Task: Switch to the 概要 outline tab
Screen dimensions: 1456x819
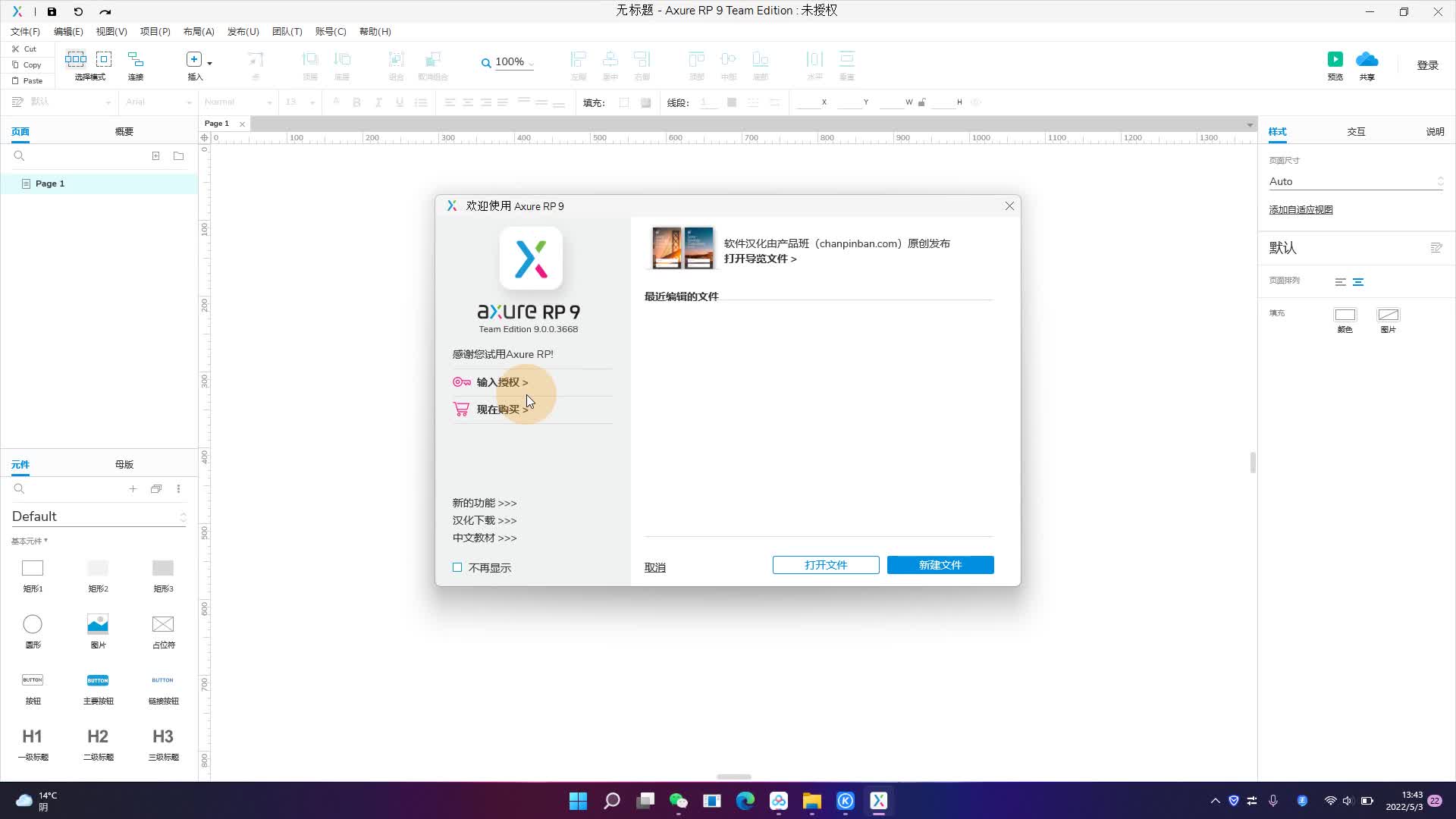Action: 124,131
